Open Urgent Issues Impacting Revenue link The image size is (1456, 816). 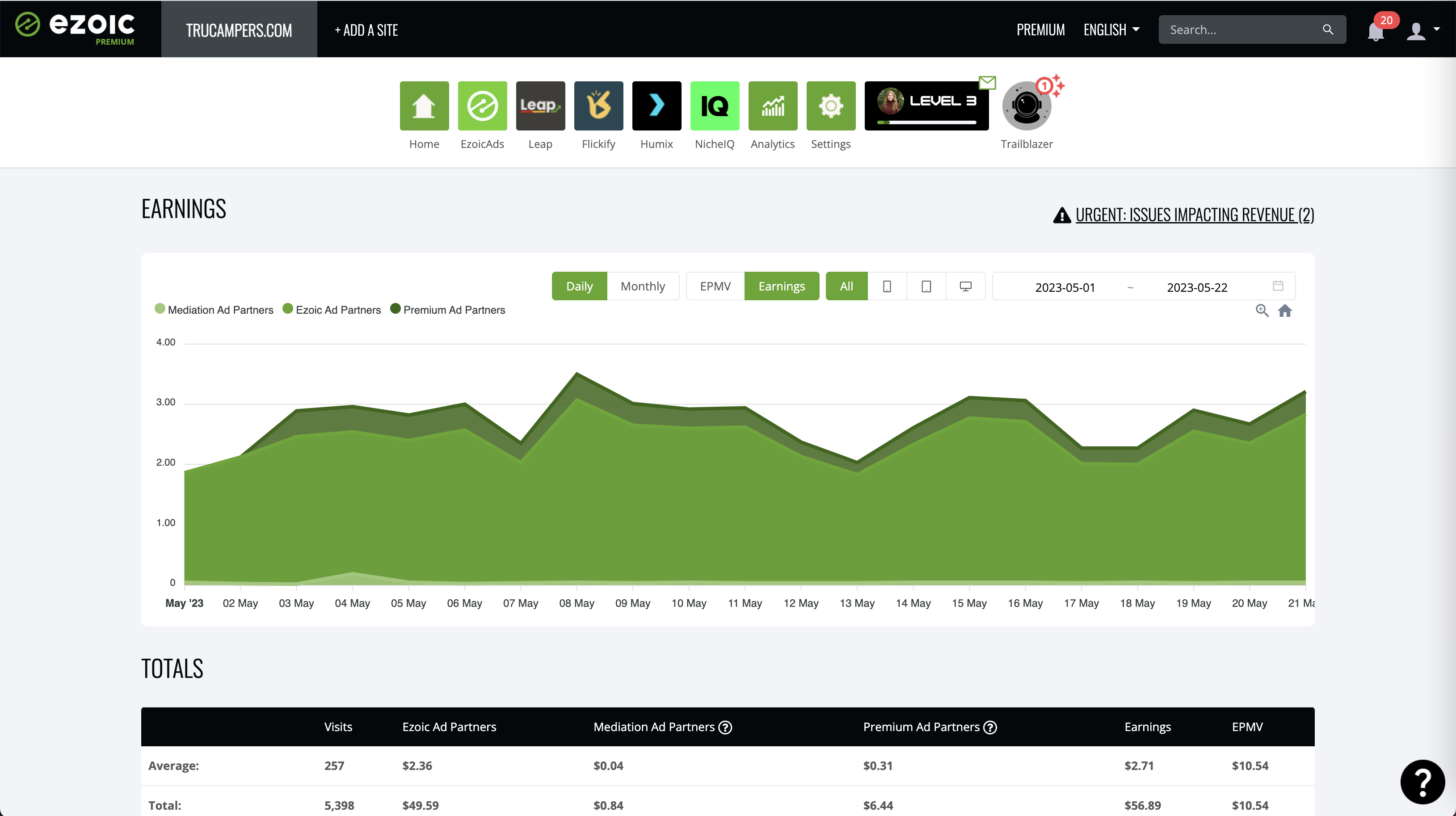click(x=1194, y=215)
